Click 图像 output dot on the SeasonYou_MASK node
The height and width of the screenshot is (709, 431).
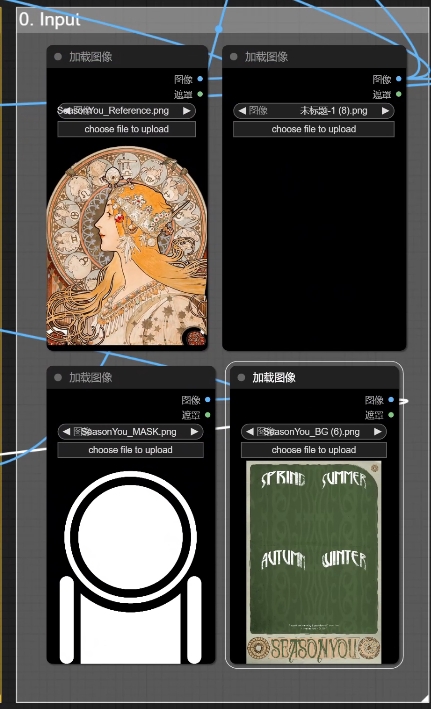tap(208, 399)
